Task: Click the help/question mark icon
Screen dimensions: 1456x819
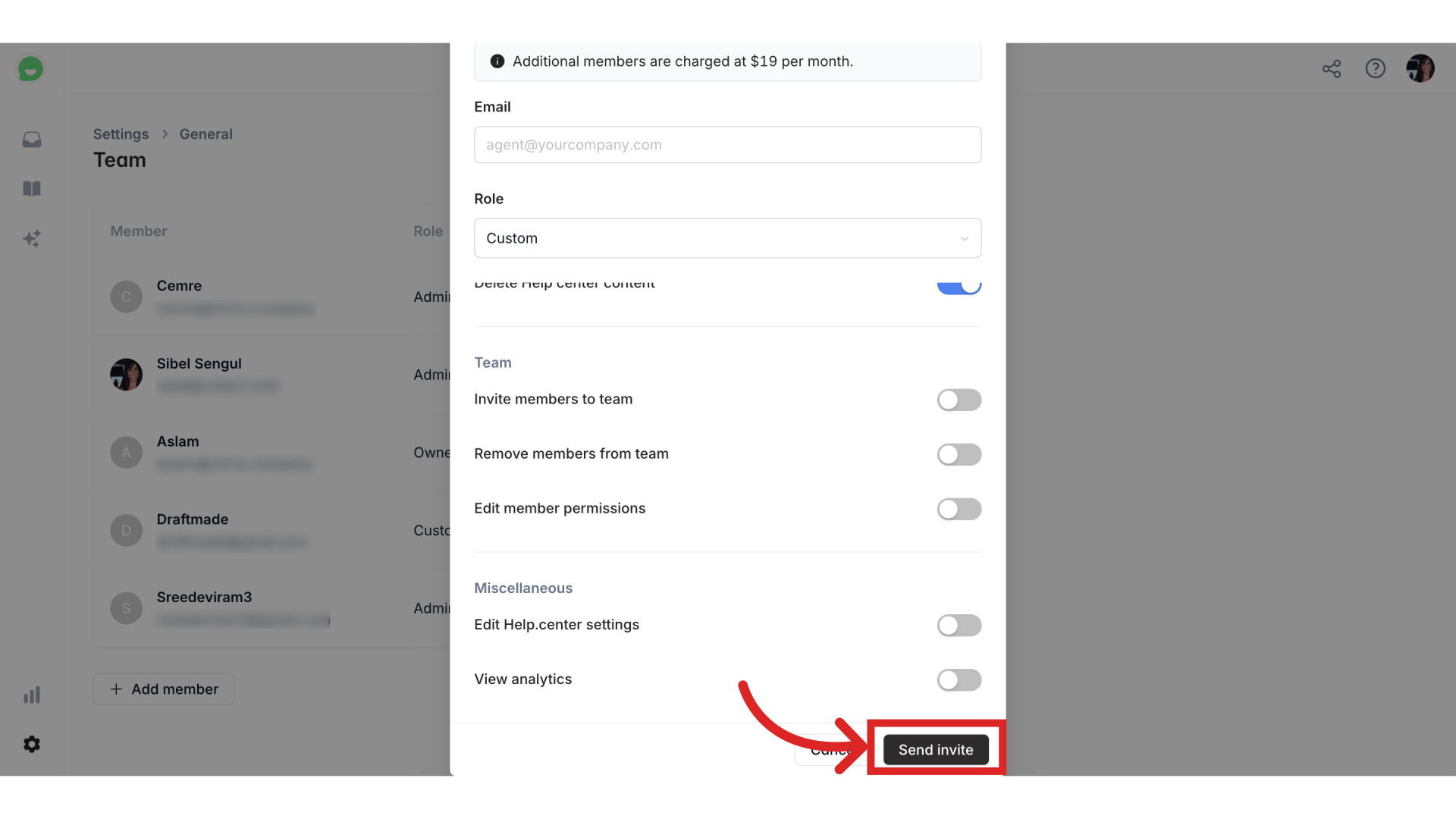Action: pyautogui.click(x=1375, y=68)
